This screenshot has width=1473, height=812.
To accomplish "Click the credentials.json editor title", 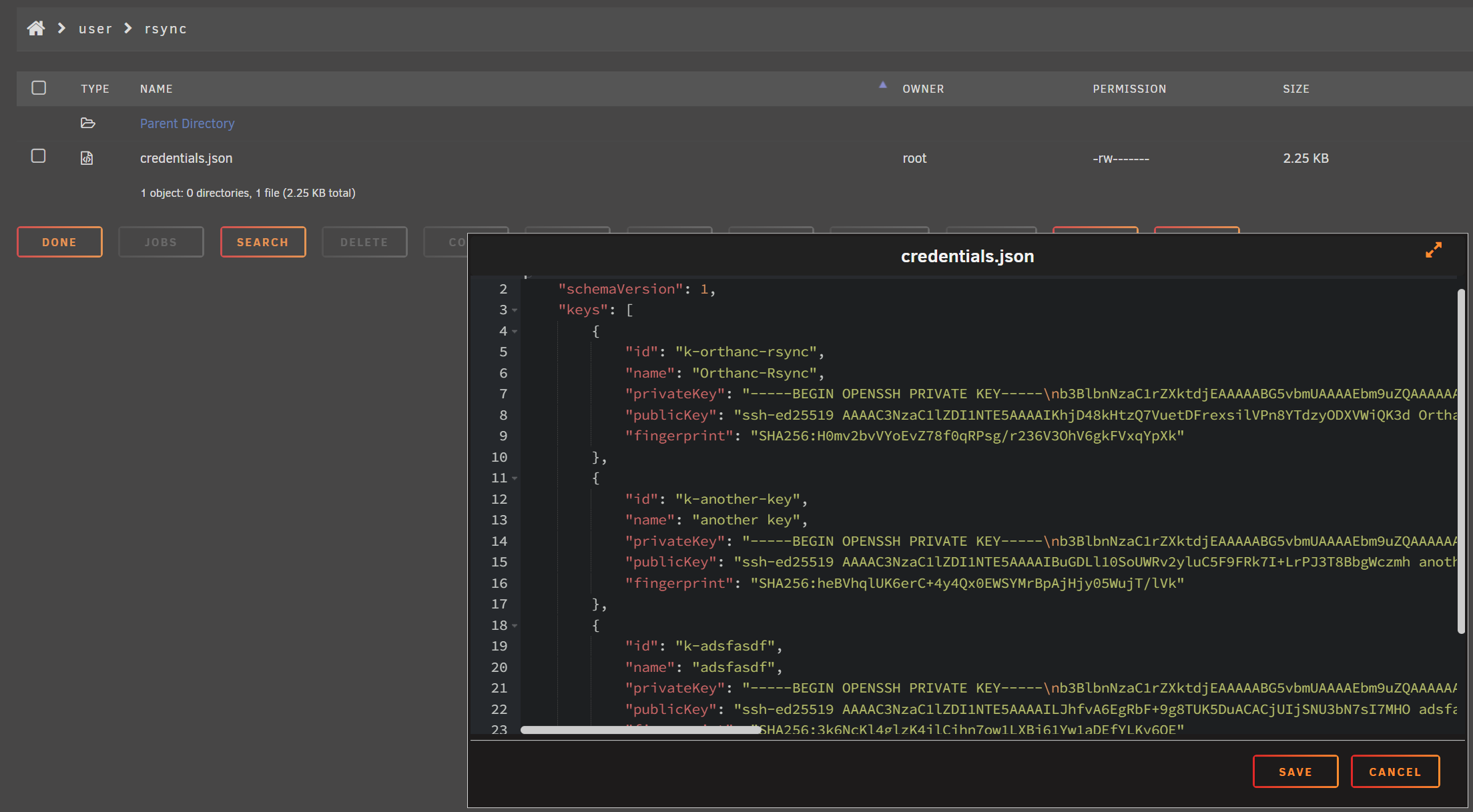I will (x=967, y=256).
